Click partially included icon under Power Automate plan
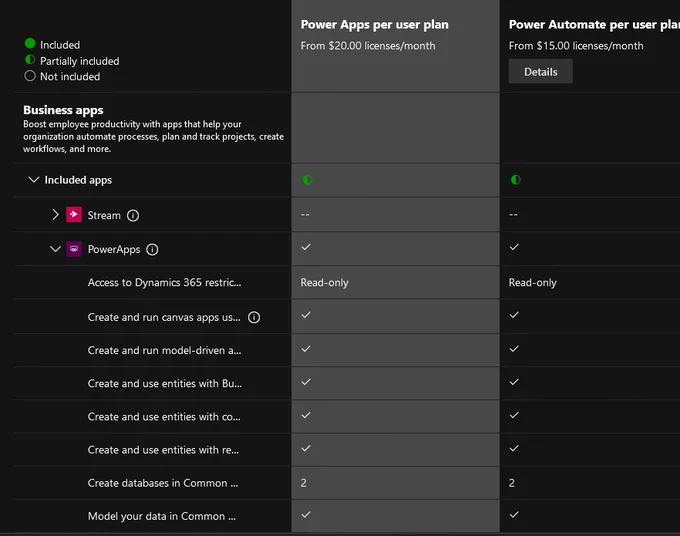680x536 pixels. [x=516, y=180]
